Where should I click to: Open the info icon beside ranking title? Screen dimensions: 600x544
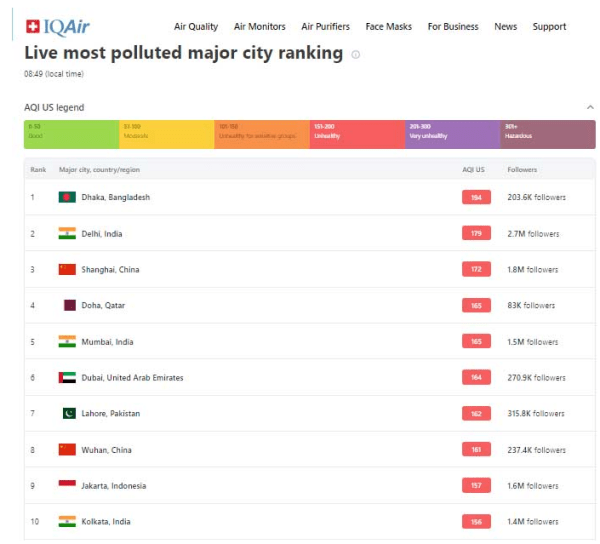pos(355,55)
